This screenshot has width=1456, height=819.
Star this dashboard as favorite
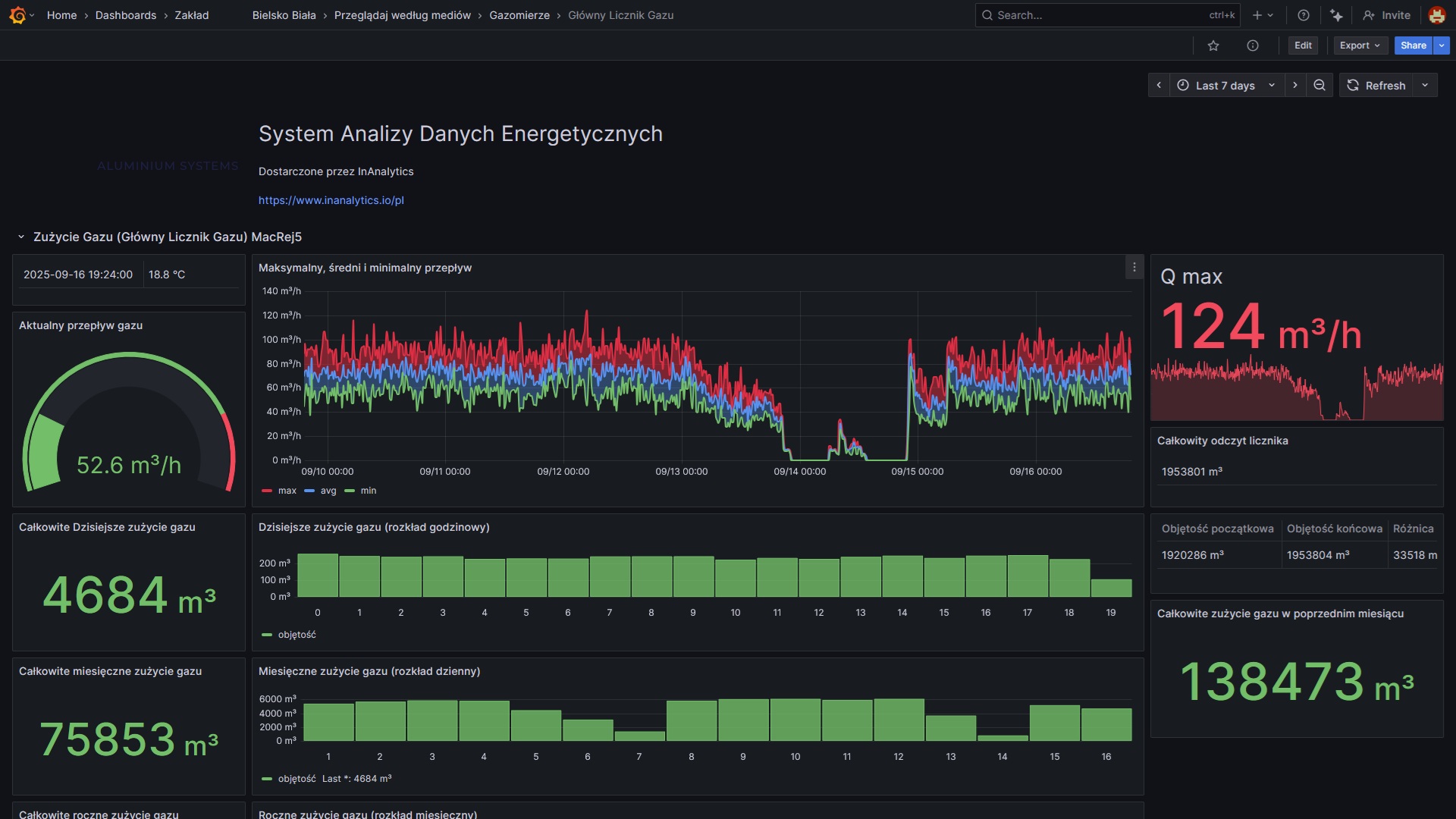[x=1213, y=45]
